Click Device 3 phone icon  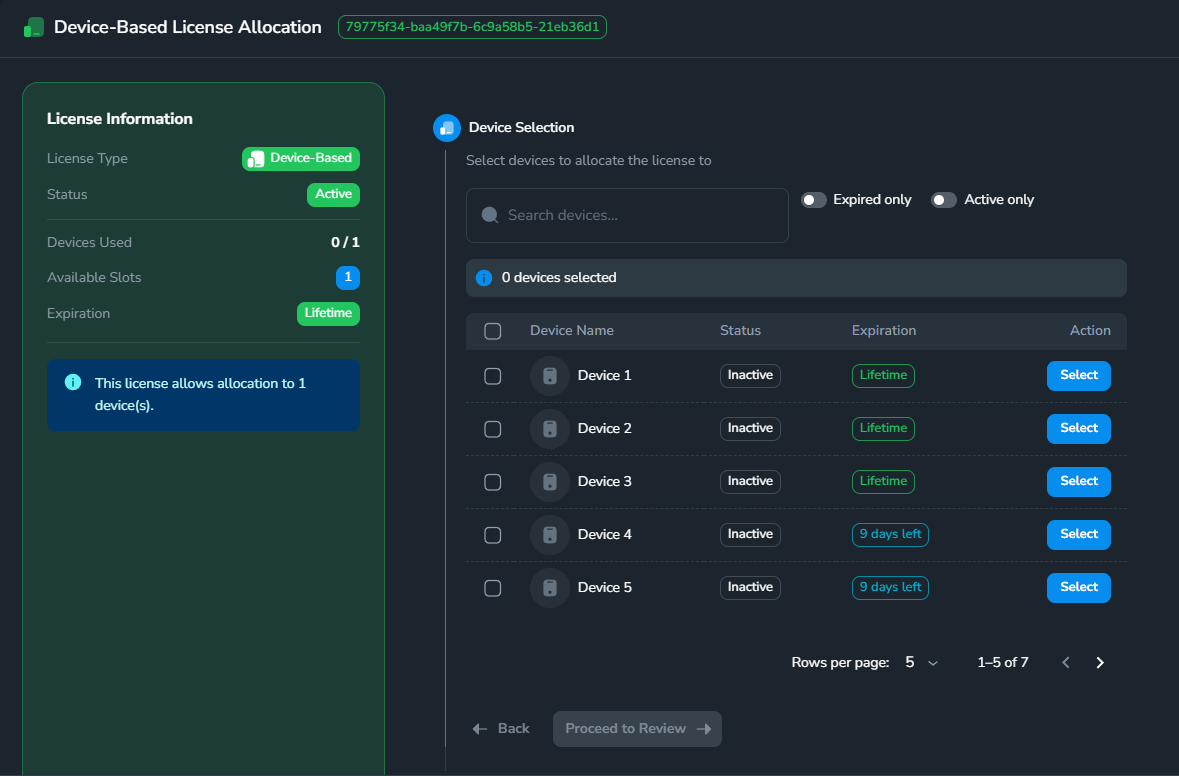(550, 482)
